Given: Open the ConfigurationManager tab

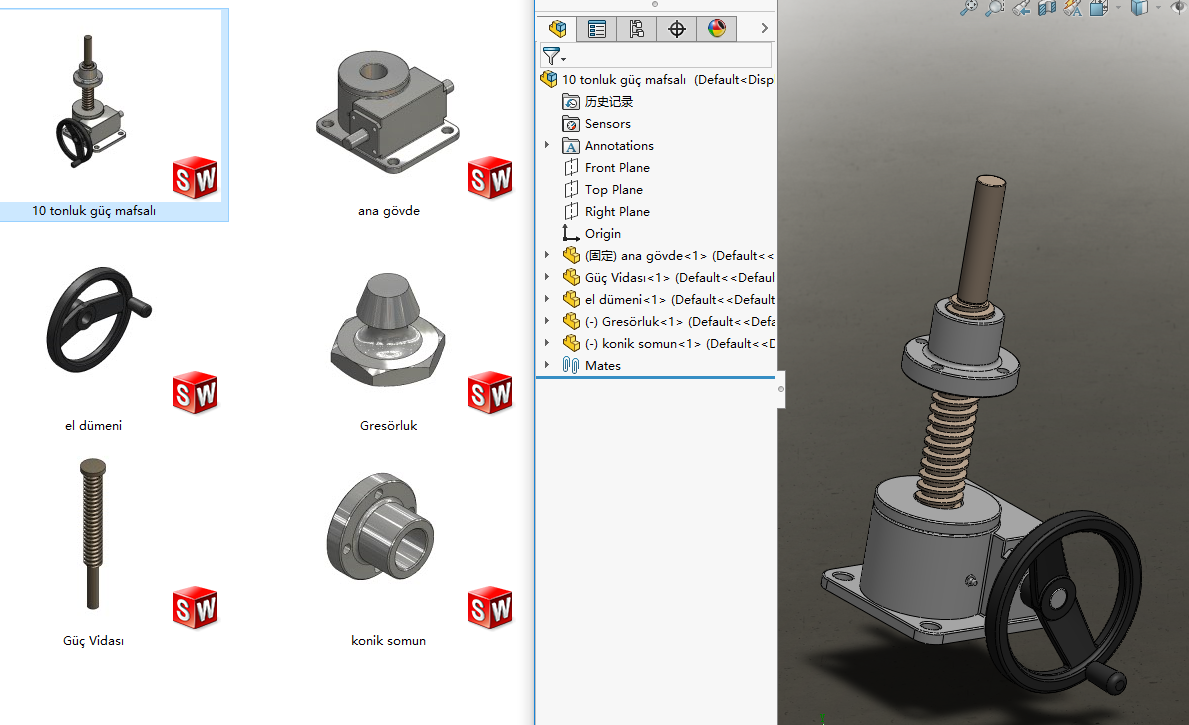Looking at the screenshot, I should point(637,29).
